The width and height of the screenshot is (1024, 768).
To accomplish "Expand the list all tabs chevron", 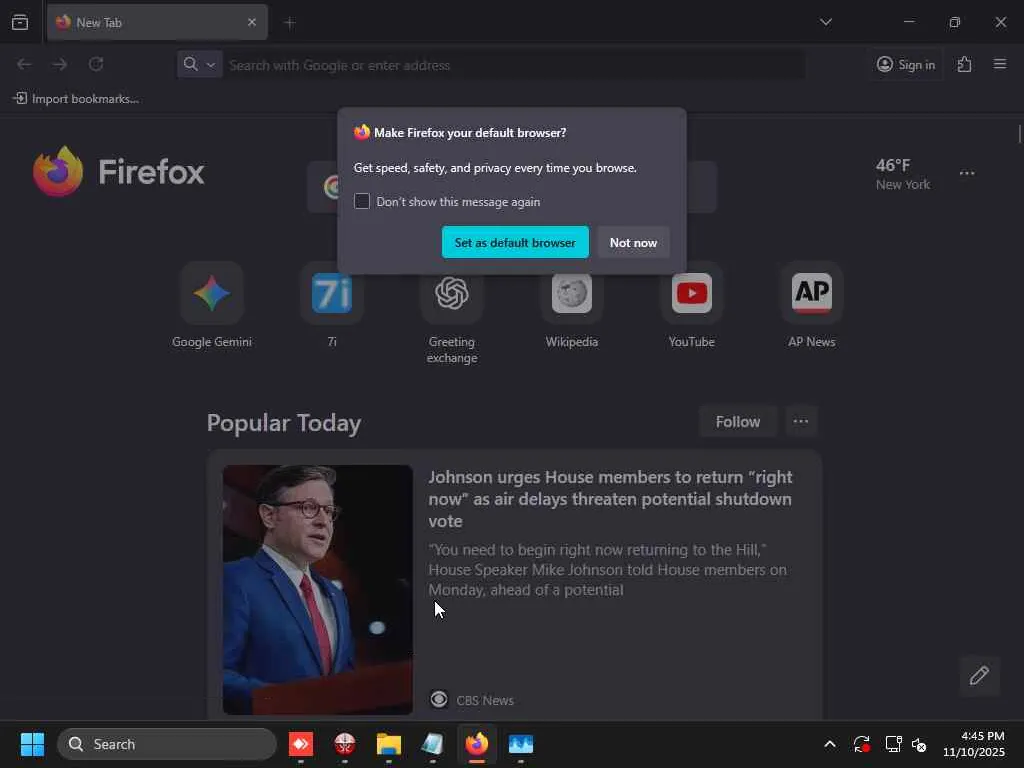I will point(826,22).
